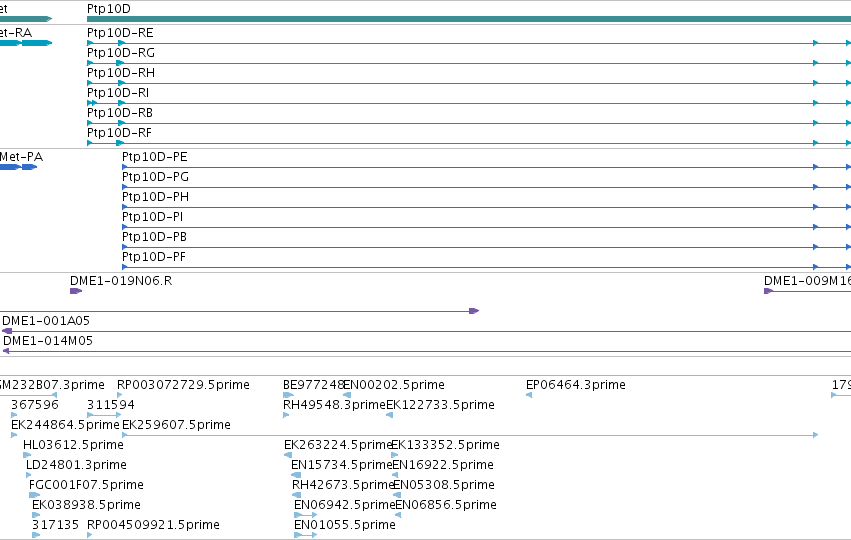Select the DME1-001A05 label

pyautogui.click(x=46, y=321)
